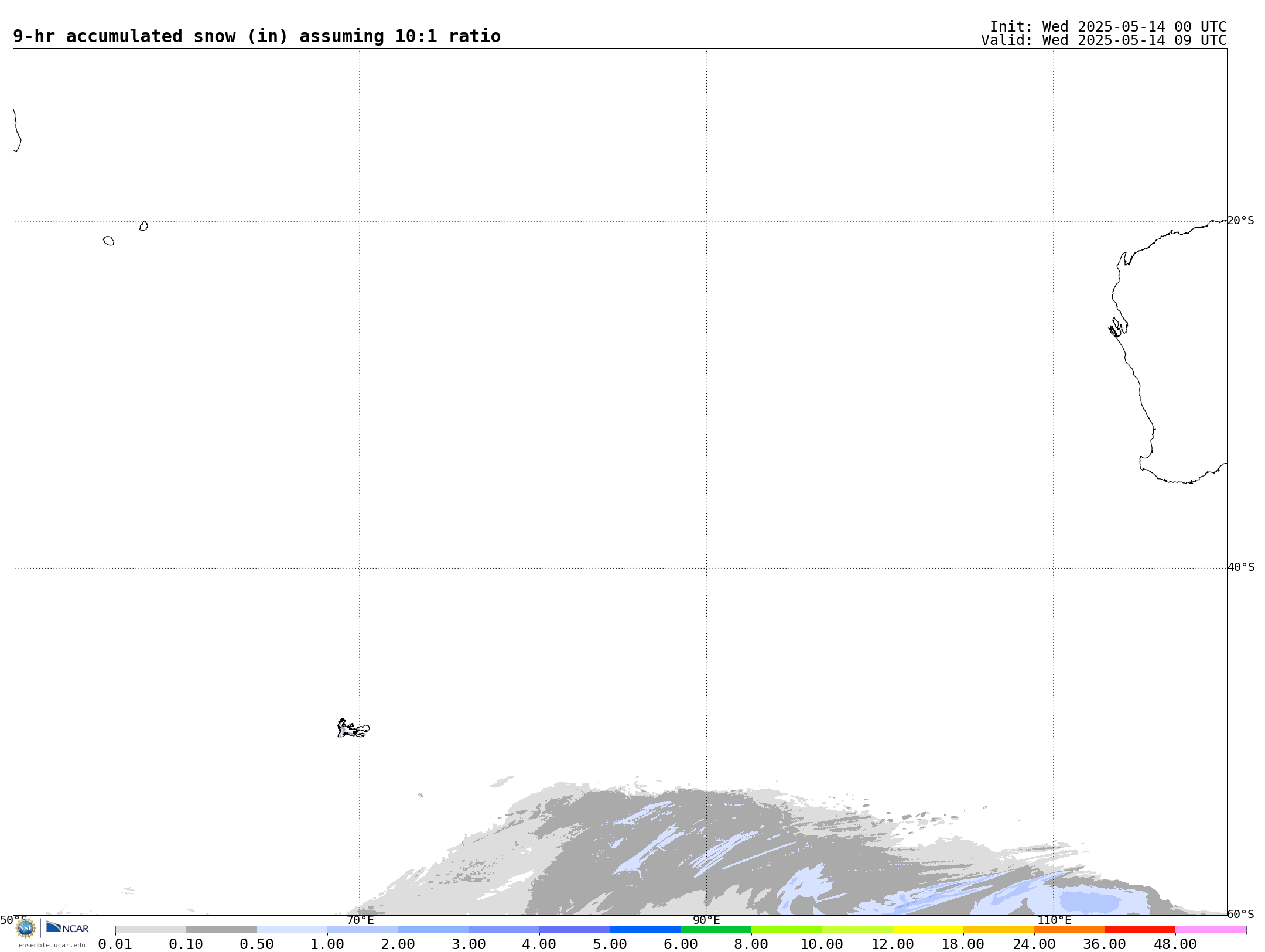1265x952 pixels.
Task: Click the yellow 12.00–18.00 legend swatch
Action: coord(928,930)
